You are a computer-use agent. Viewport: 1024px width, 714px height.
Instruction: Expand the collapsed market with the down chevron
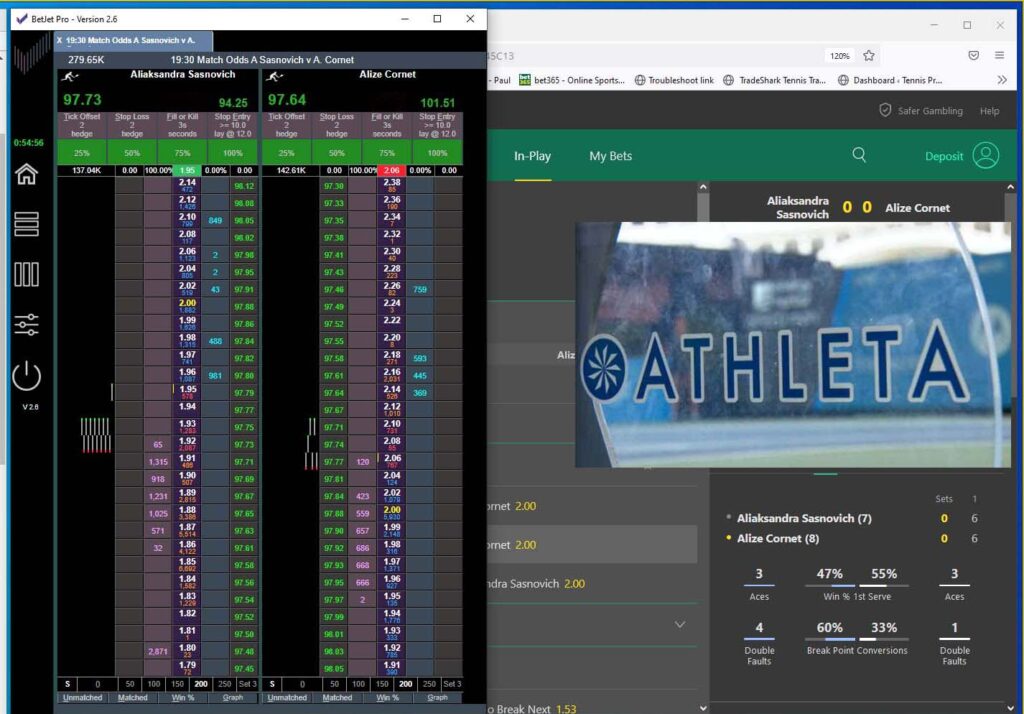point(680,625)
